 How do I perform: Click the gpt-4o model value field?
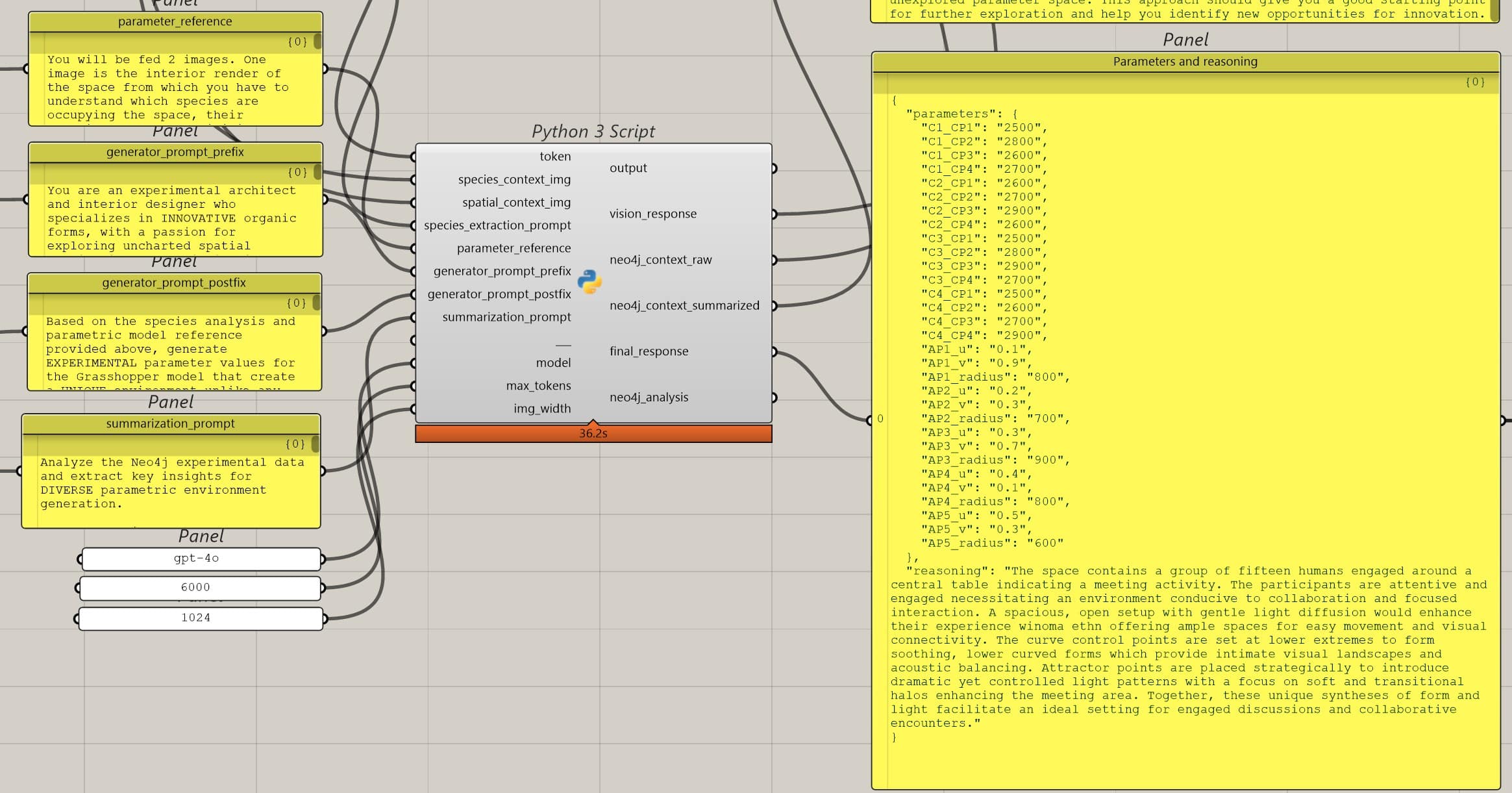click(x=196, y=559)
